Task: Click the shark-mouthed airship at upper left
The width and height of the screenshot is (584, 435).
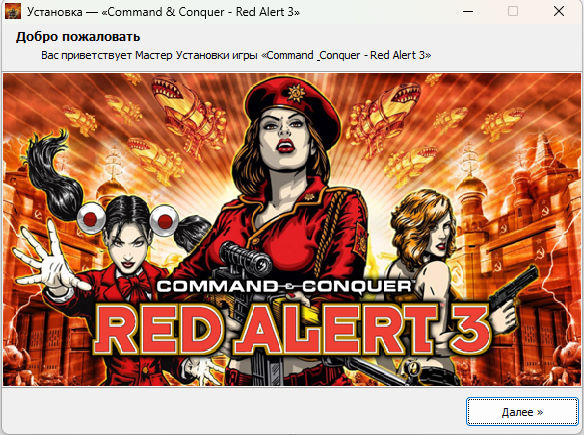Action: (186, 112)
